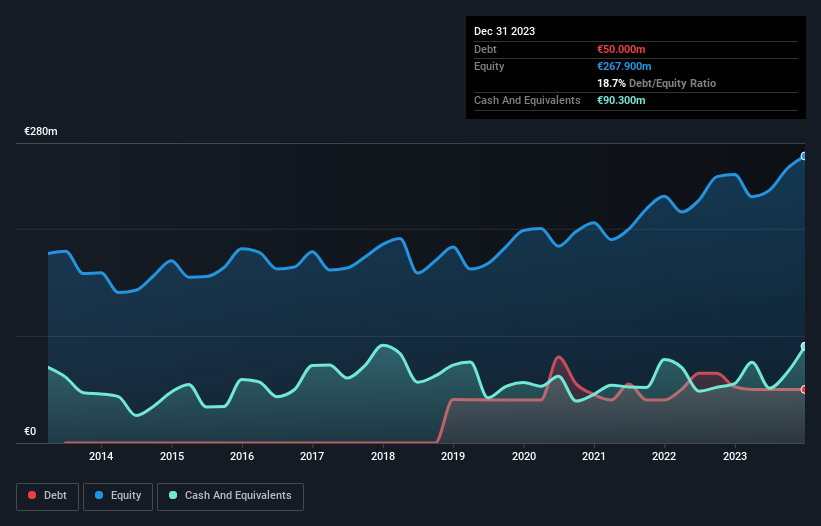
Task: Click the 2016 x-axis label
Action: pos(242,457)
